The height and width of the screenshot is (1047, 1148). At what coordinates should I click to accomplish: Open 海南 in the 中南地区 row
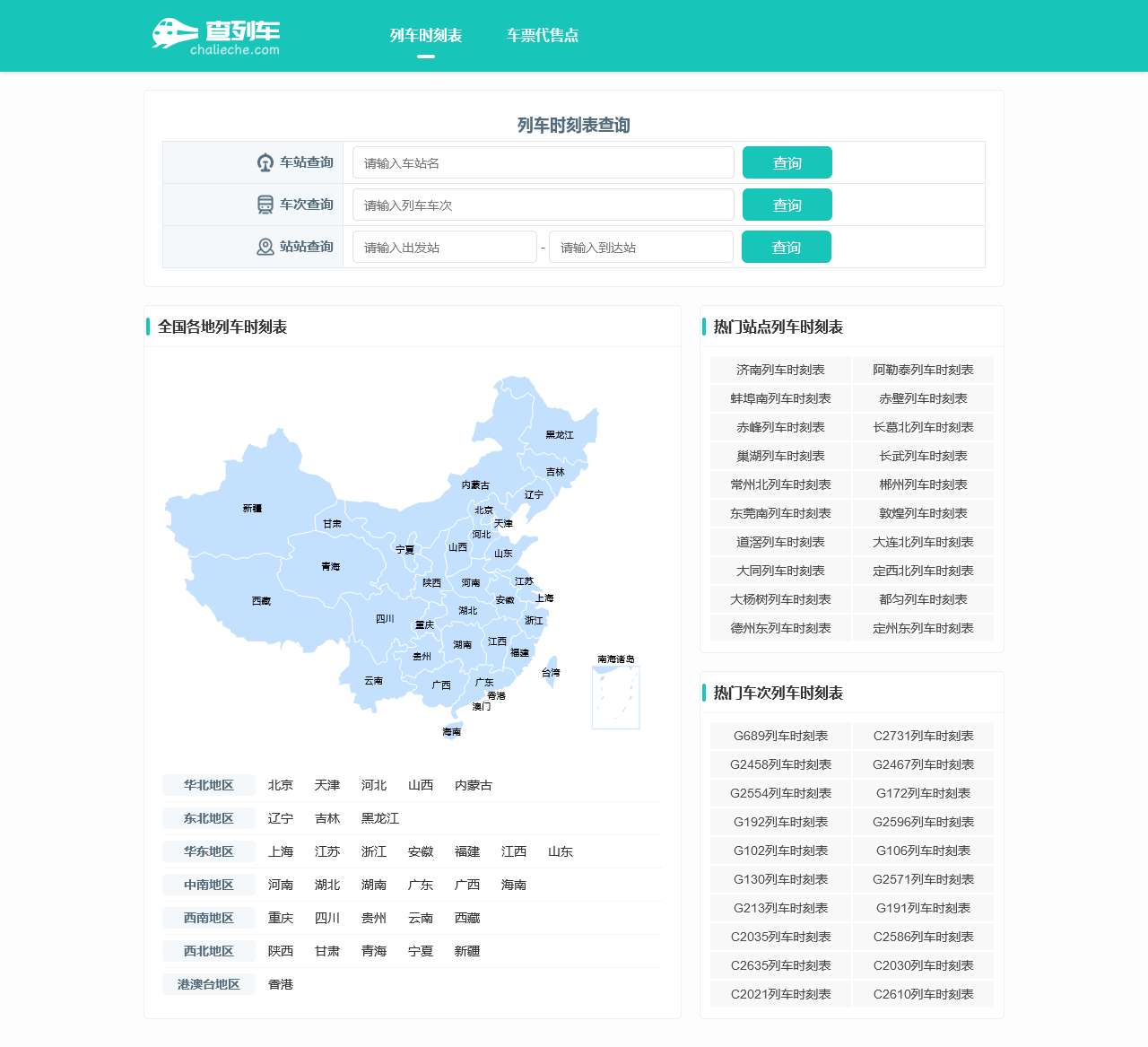(514, 885)
